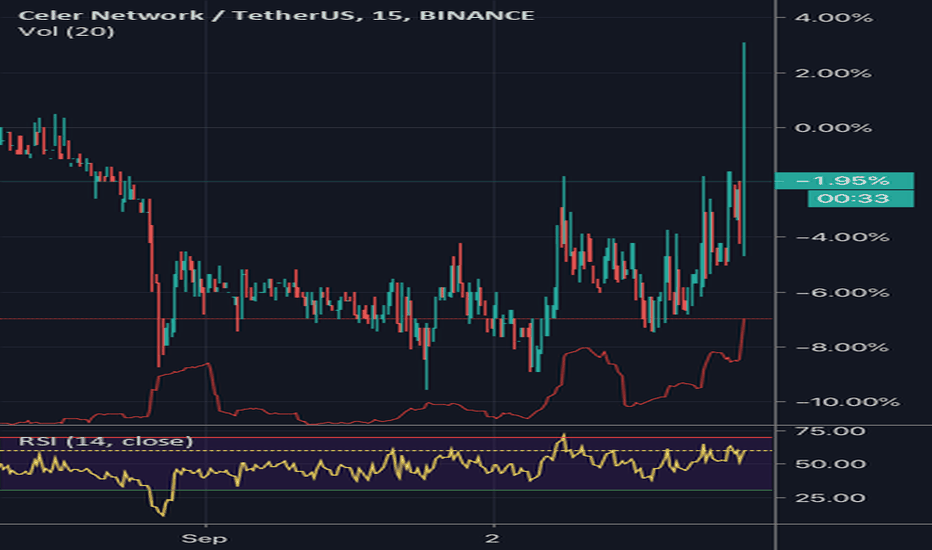Click the 75.00 RSI axis label
This screenshot has height=550, width=932.
[x=830, y=431]
